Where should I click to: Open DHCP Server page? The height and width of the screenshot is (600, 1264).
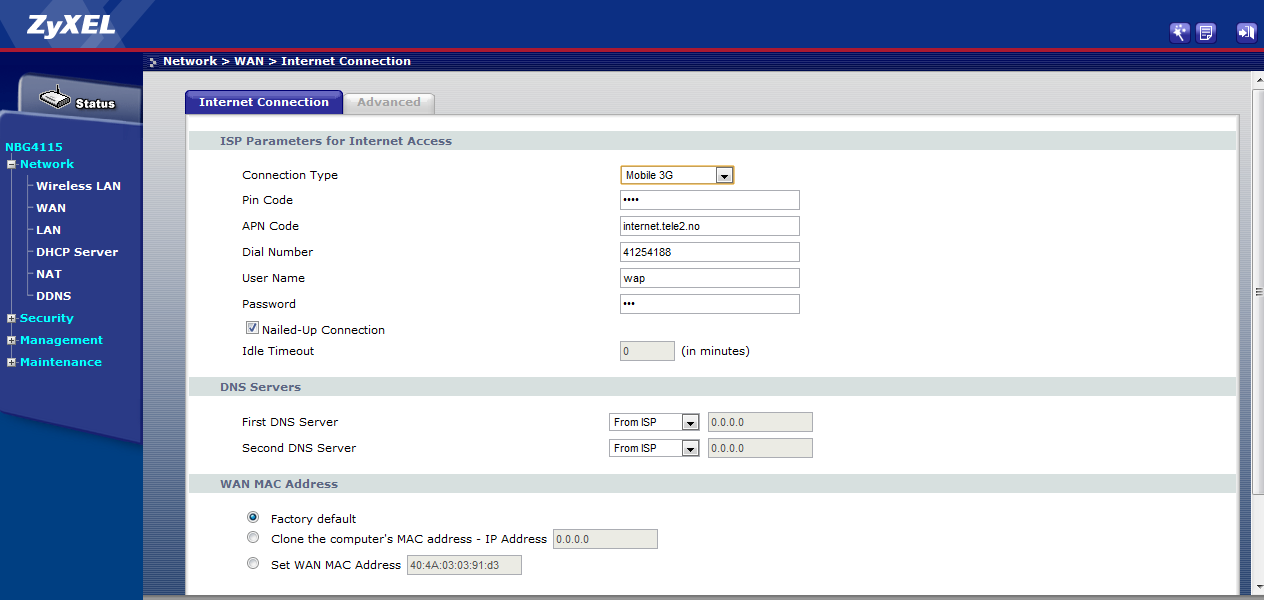[77, 252]
